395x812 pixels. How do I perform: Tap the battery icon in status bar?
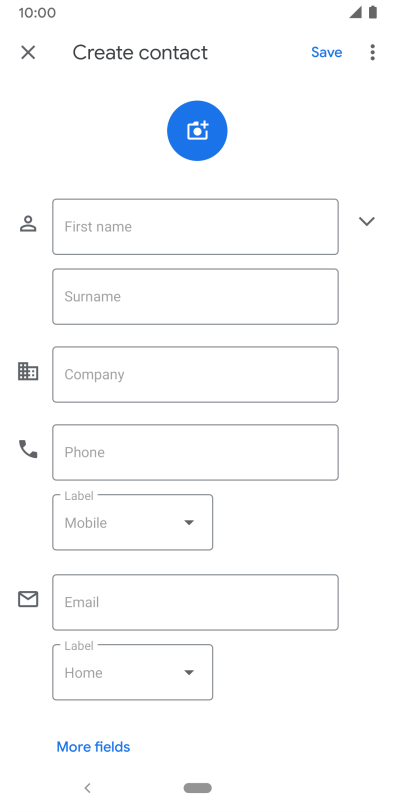pos(373,12)
